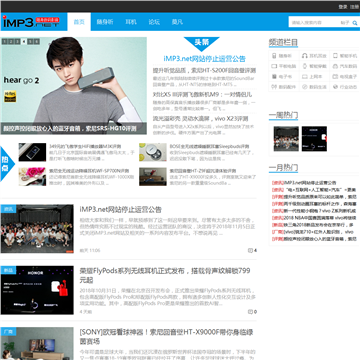Click comment icon on iMP3.net shutdown article
This screenshot has height=360, width=360.
point(250,250)
